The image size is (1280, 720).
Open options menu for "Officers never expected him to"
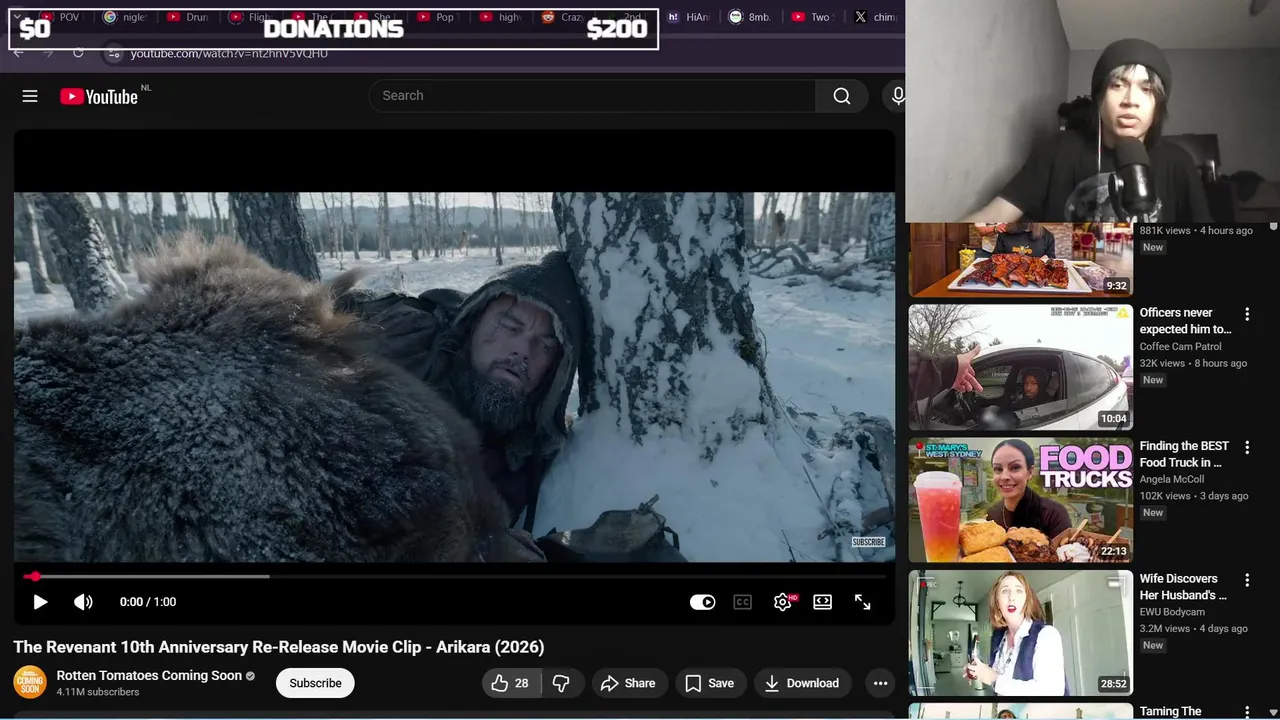click(x=1247, y=314)
